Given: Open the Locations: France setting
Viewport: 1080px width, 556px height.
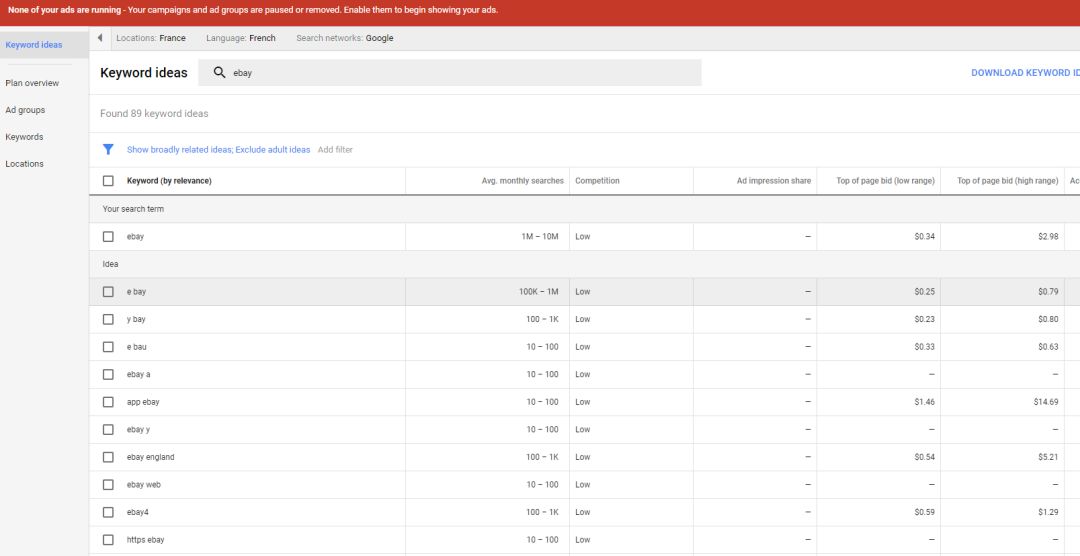Looking at the screenshot, I should tap(150, 38).
